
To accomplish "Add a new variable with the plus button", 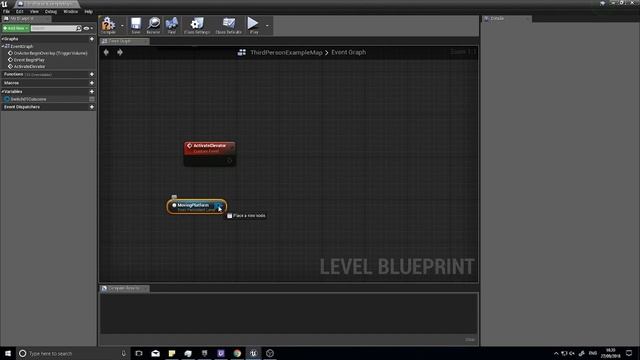I will pyautogui.click(x=92, y=91).
